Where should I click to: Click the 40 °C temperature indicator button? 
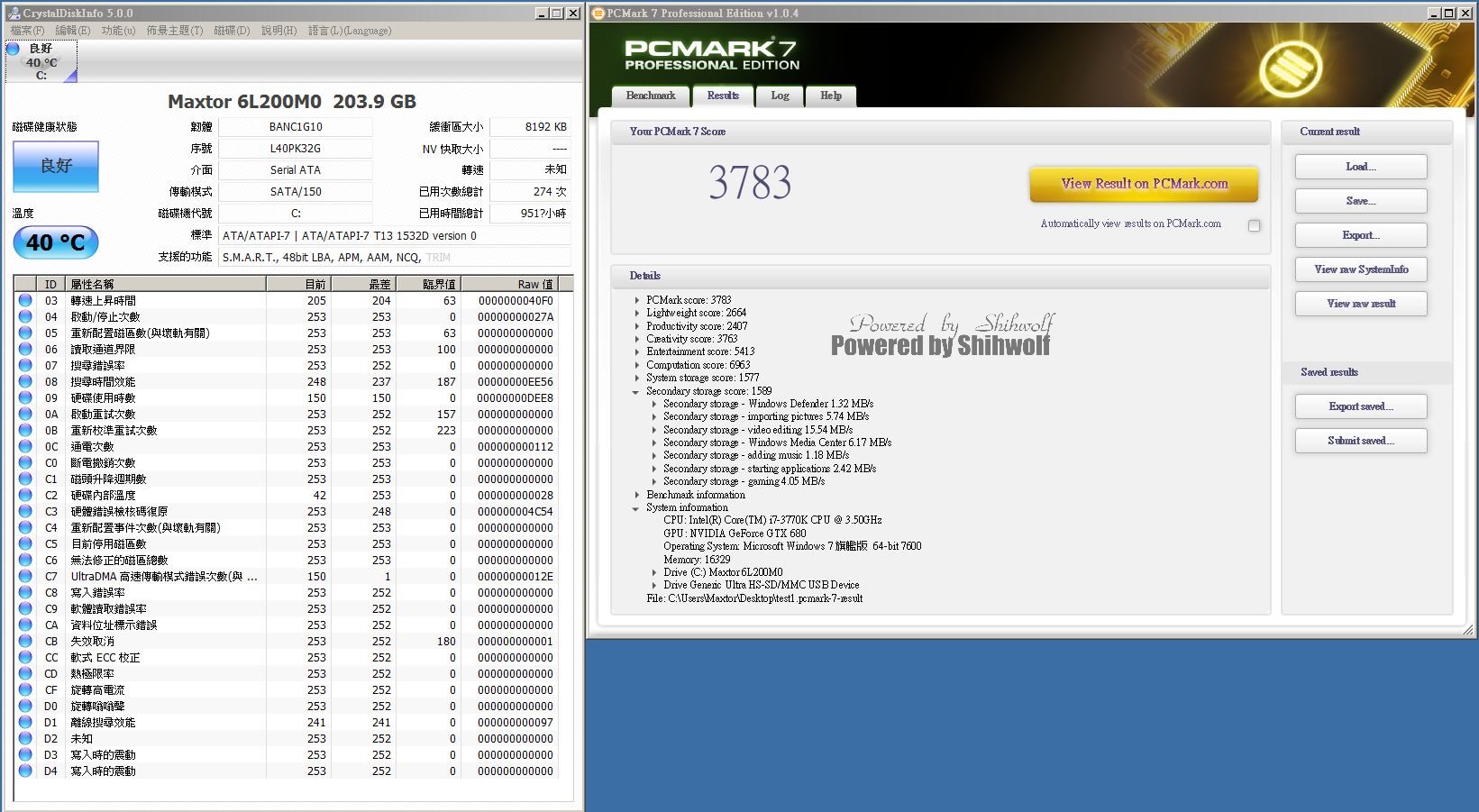click(56, 242)
